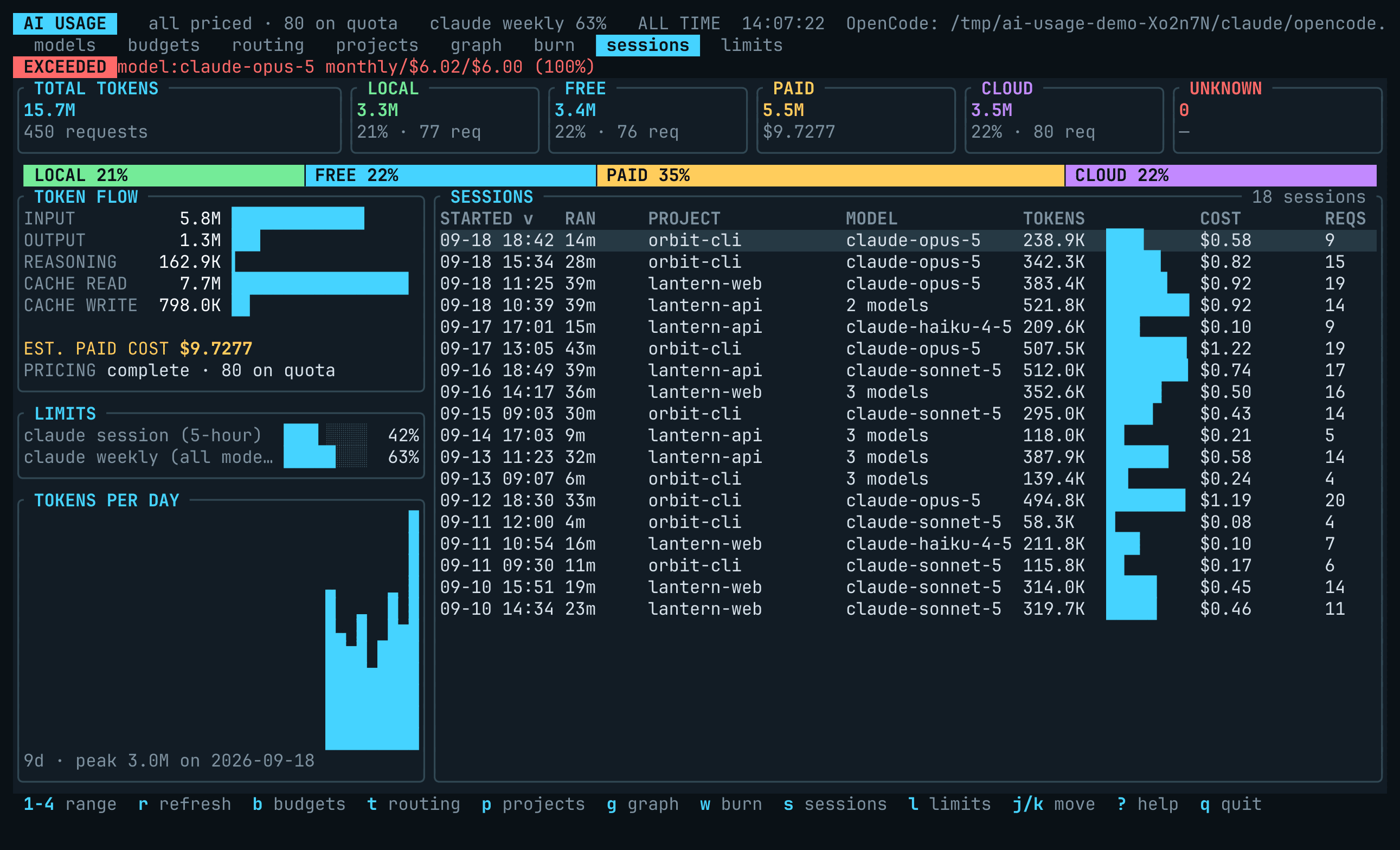This screenshot has height=850, width=1400.
Task: Select the 09-16 18:49 lantern-api session
Action: click(908, 370)
